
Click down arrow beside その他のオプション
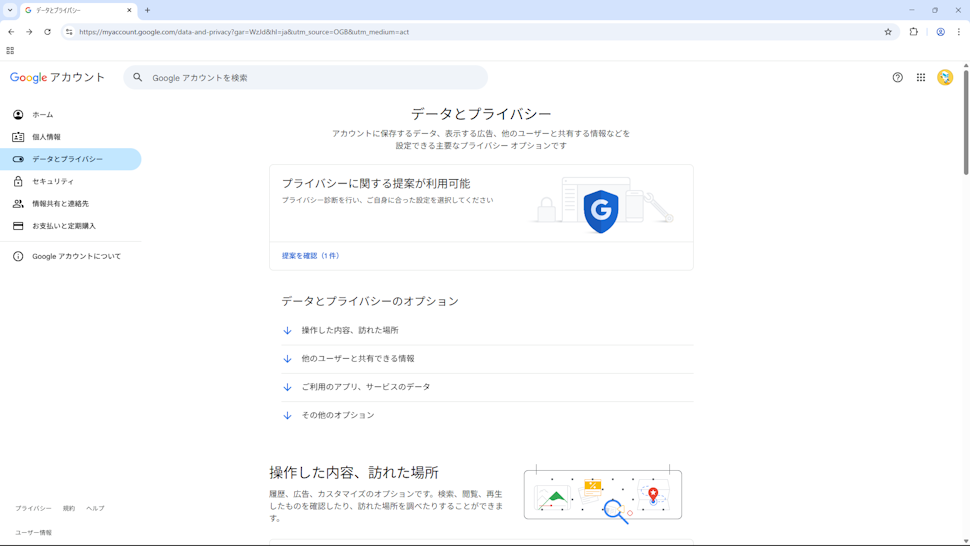click(x=287, y=416)
